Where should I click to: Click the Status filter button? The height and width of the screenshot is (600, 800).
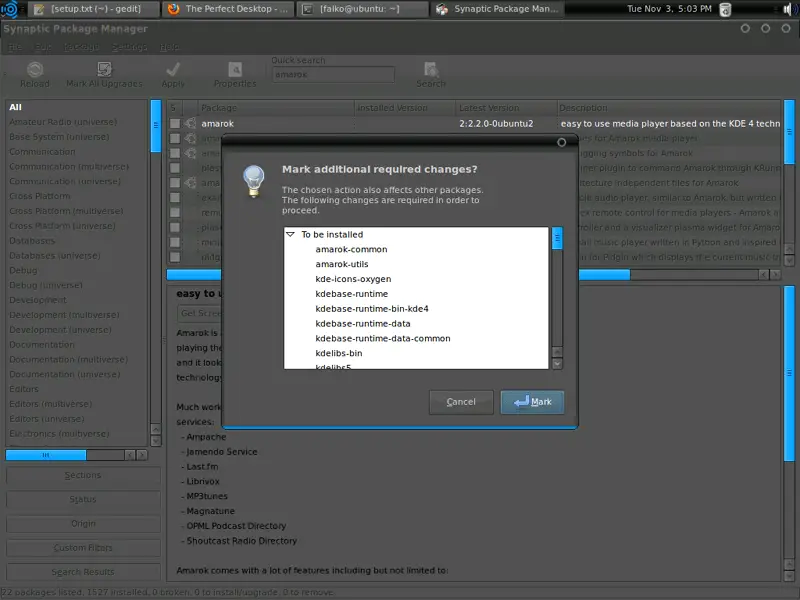point(83,499)
